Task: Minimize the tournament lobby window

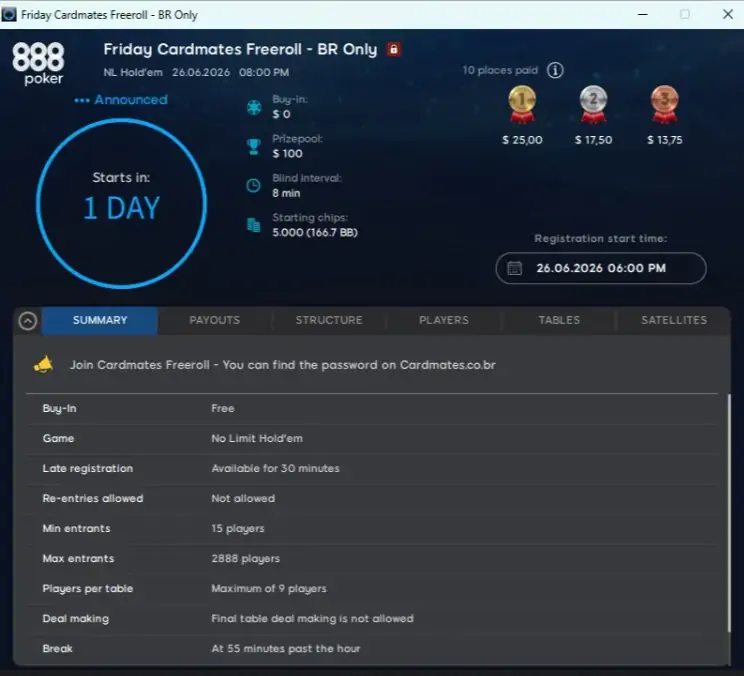Action: click(642, 14)
